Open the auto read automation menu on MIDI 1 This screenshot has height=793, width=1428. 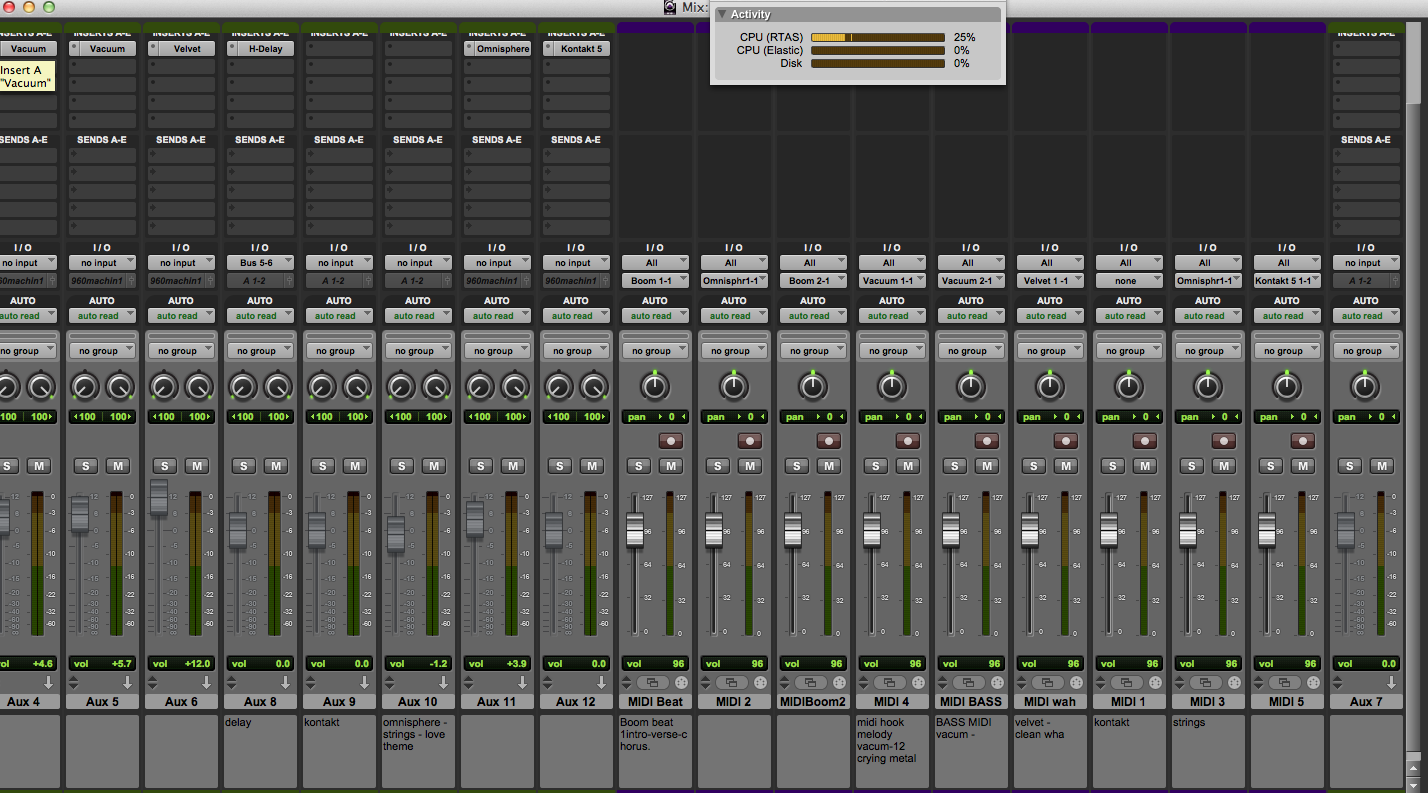tap(1129, 315)
